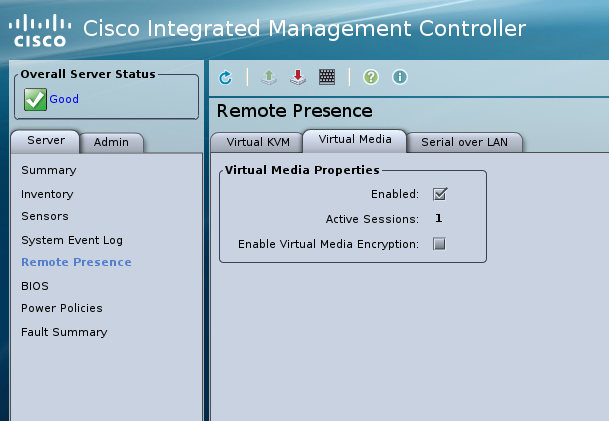The image size is (609, 421).
Task: Switch to the Server tab
Action: [45, 141]
